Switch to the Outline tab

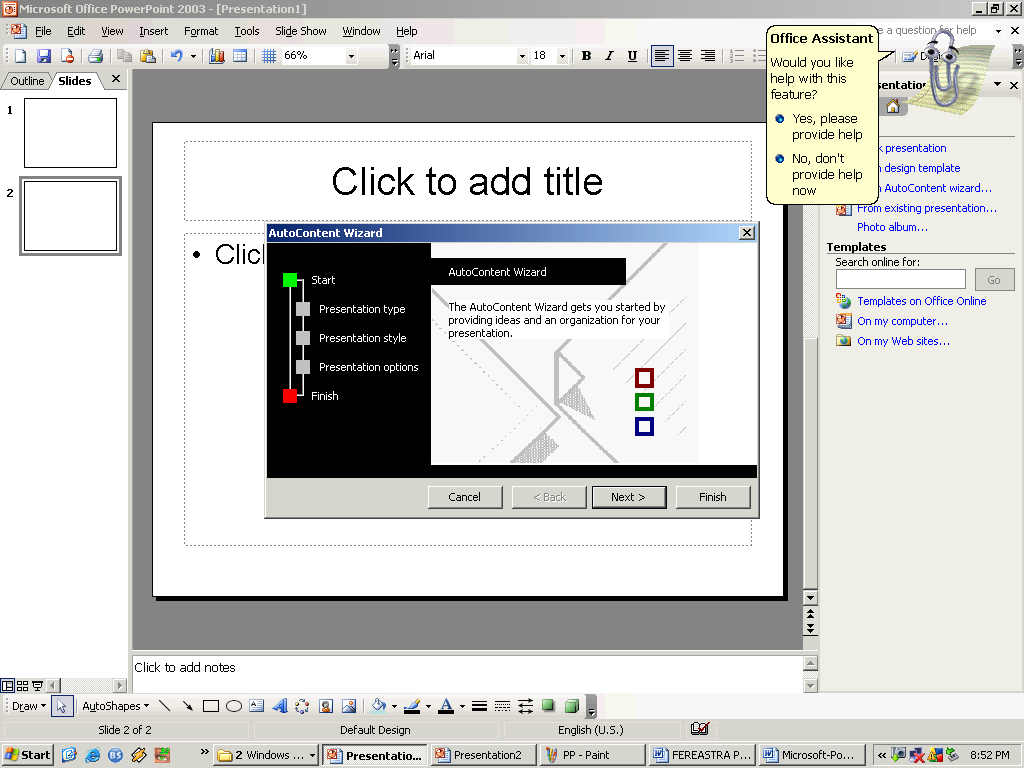(x=27, y=81)
